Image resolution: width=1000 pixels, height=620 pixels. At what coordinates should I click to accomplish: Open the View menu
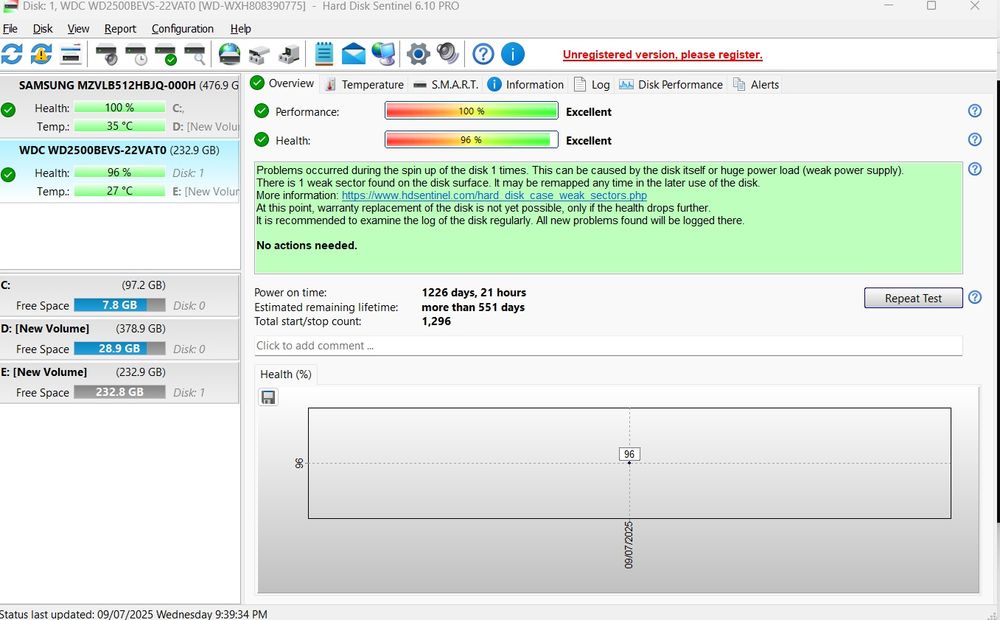pos(78,29)
